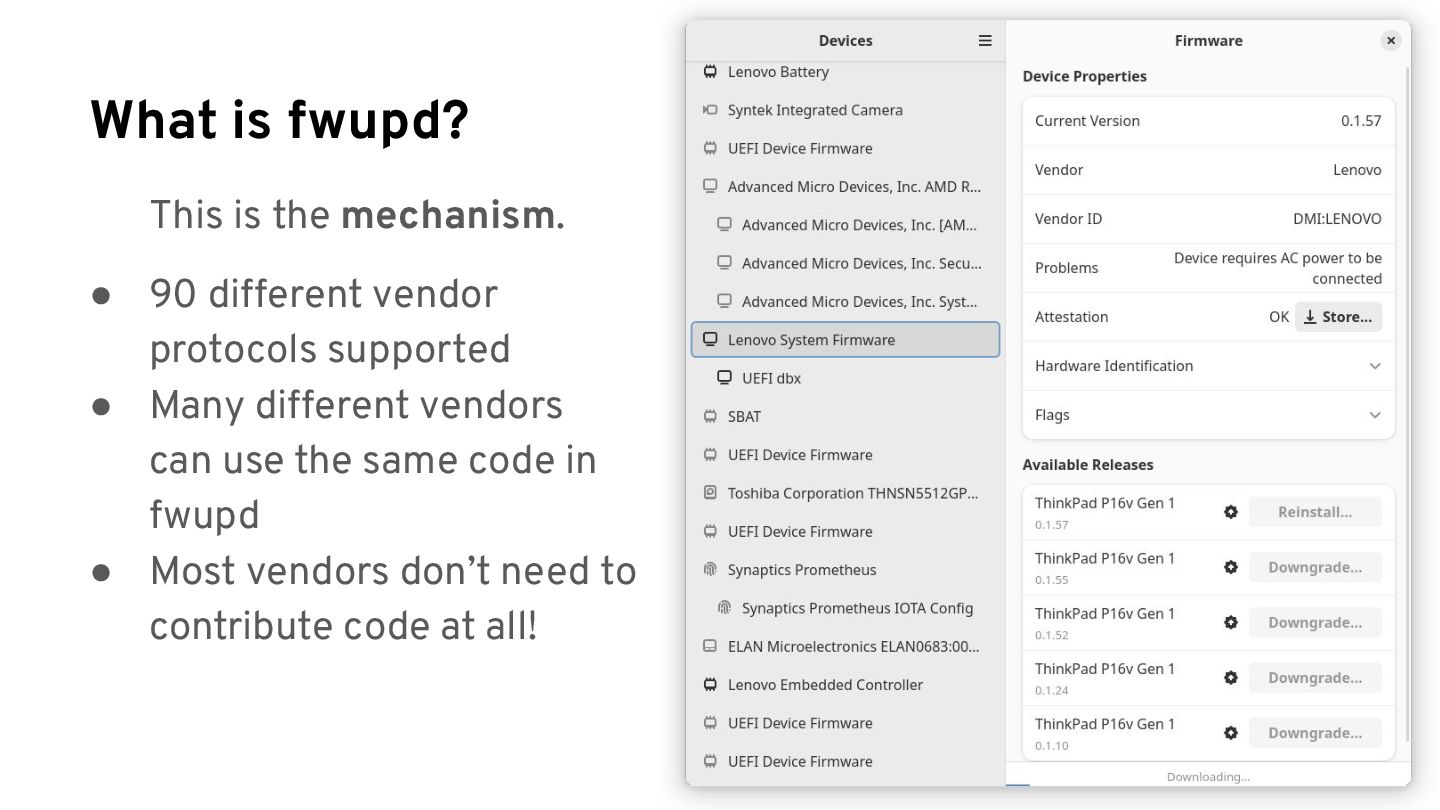Select Synaptics Prometheus fingerprint device

point(845,570)
